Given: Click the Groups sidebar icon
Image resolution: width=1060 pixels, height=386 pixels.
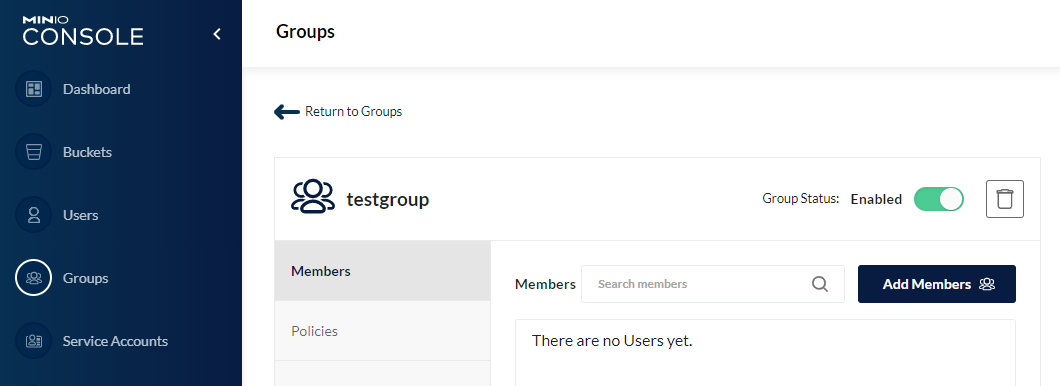Looking at the screenshot, I should point(34,278).
